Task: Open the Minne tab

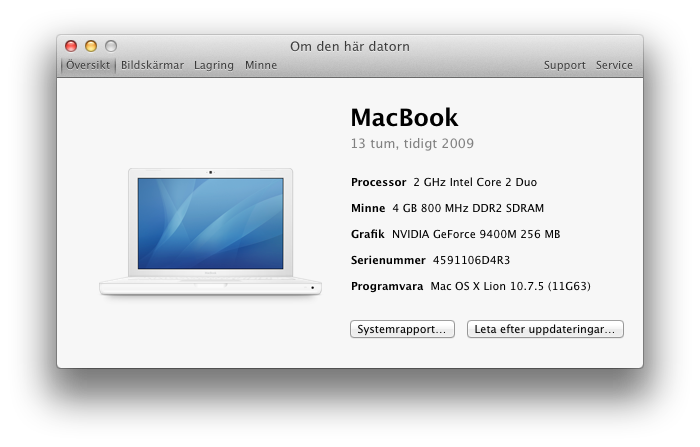Action: click(261, 65)
